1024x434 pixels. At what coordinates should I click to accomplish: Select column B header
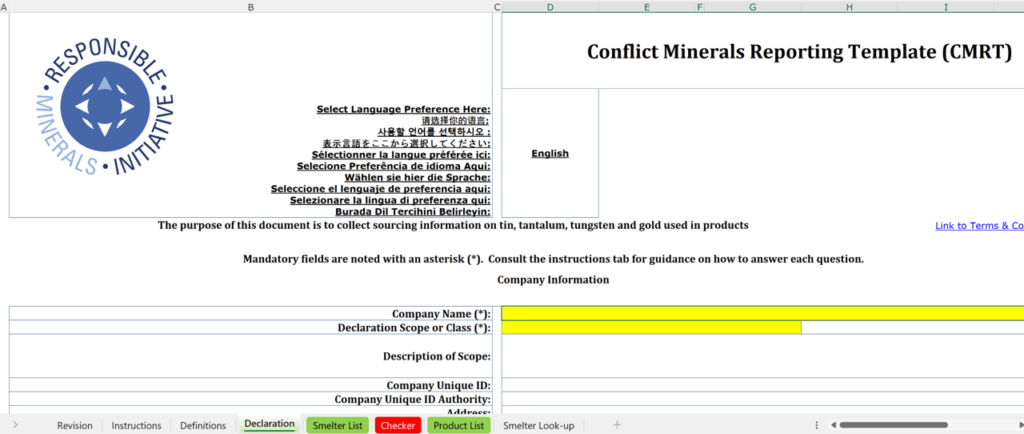[251, 7]
